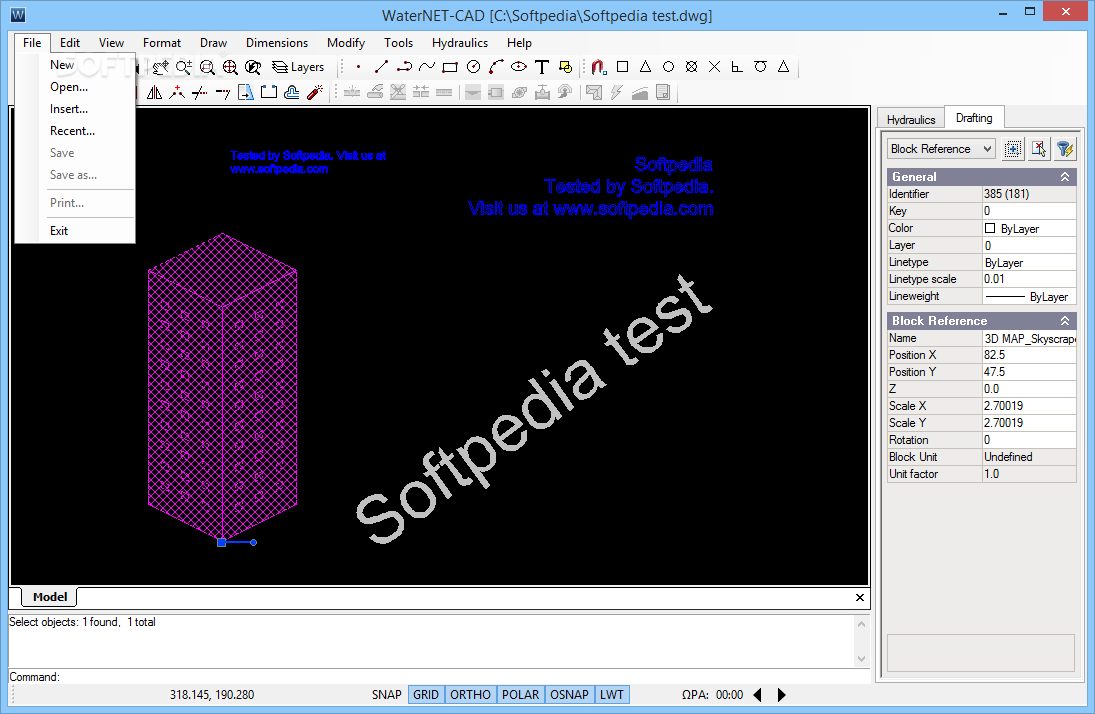Open the Dimensions menu
1095x714 pixels.
[277, 43]
